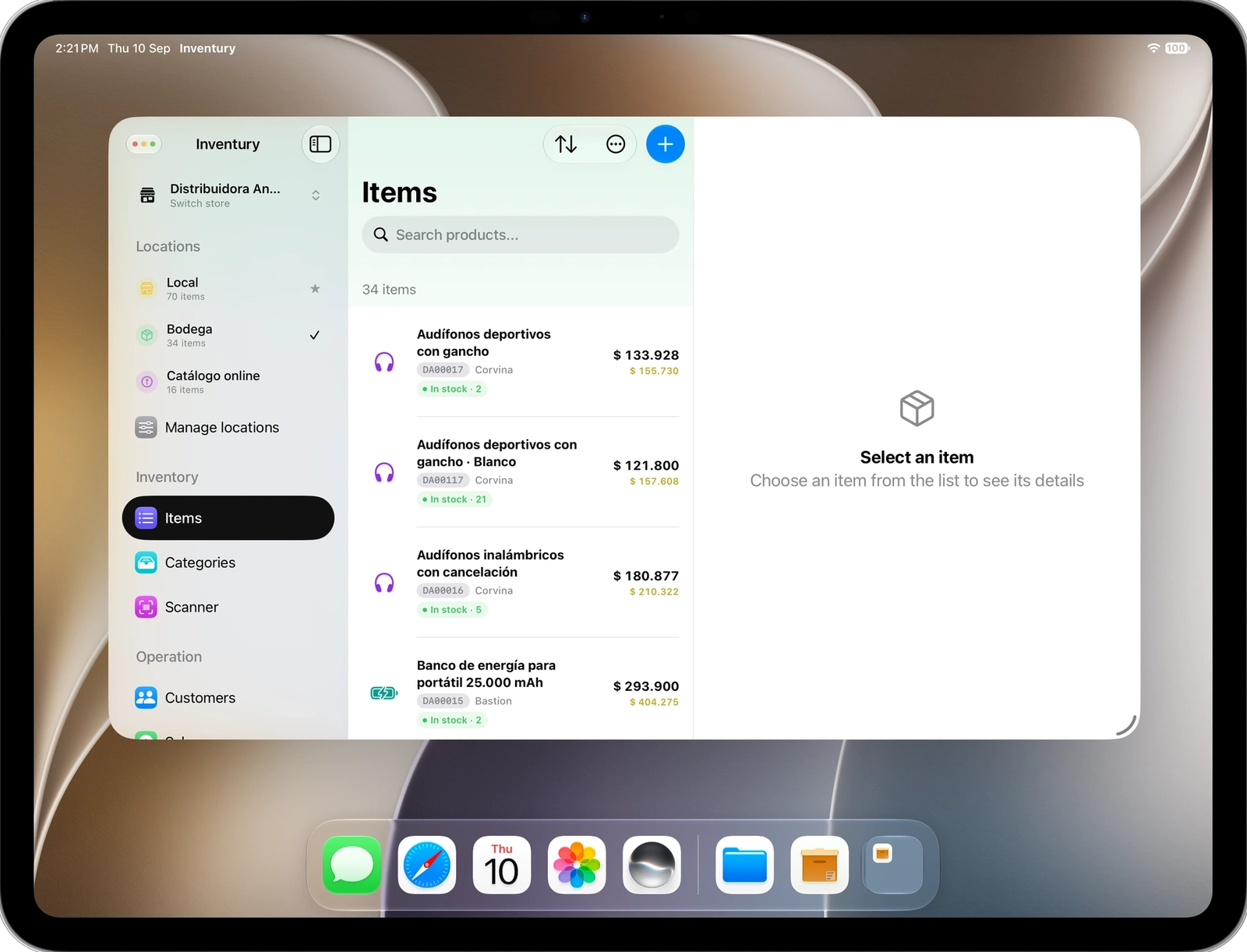Click the In stock · 5 badge
Viewport: 1247px width, 952px height.
[452, 610]
